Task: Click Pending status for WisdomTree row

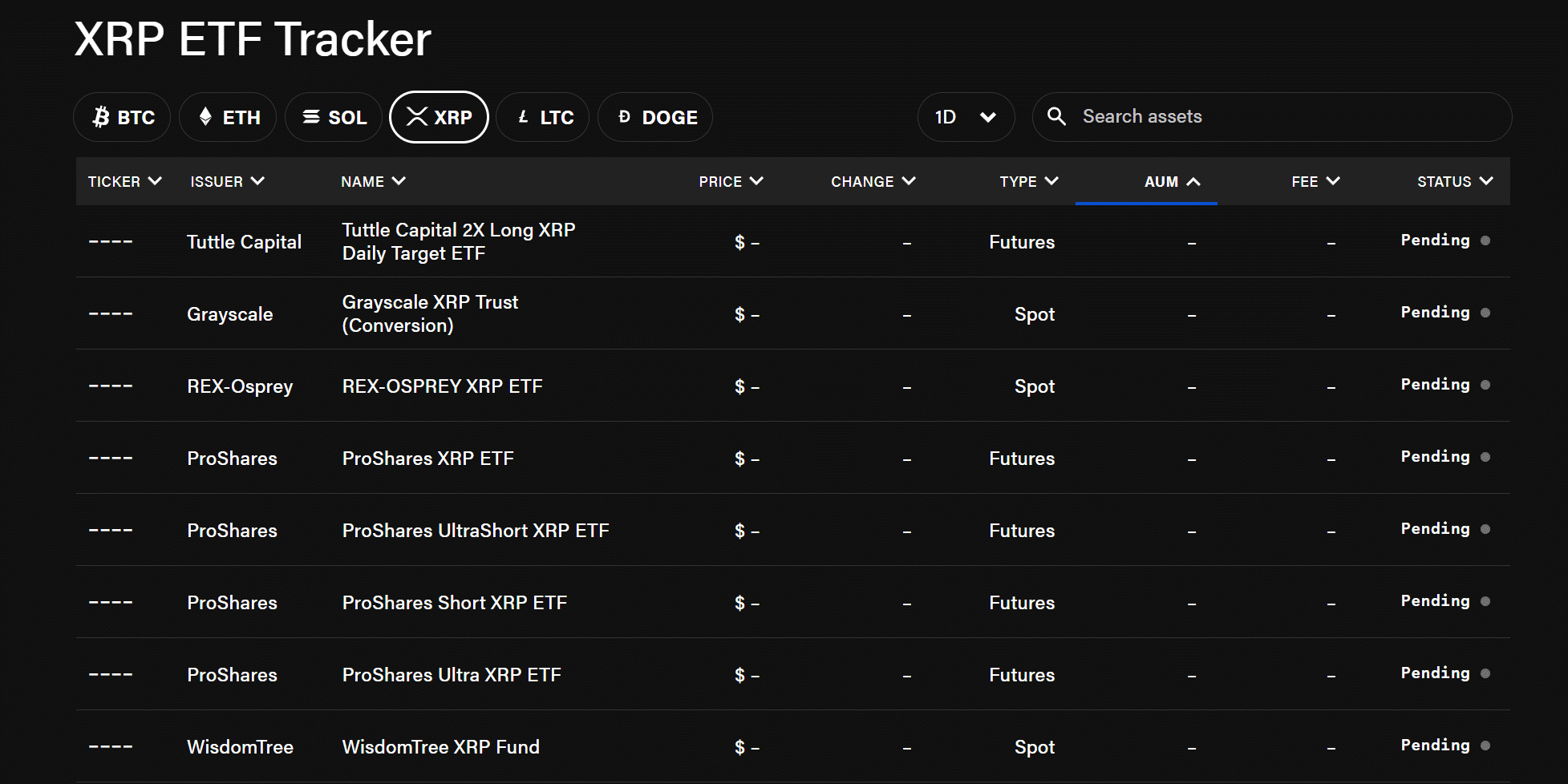Action: tap(1445, 746)
